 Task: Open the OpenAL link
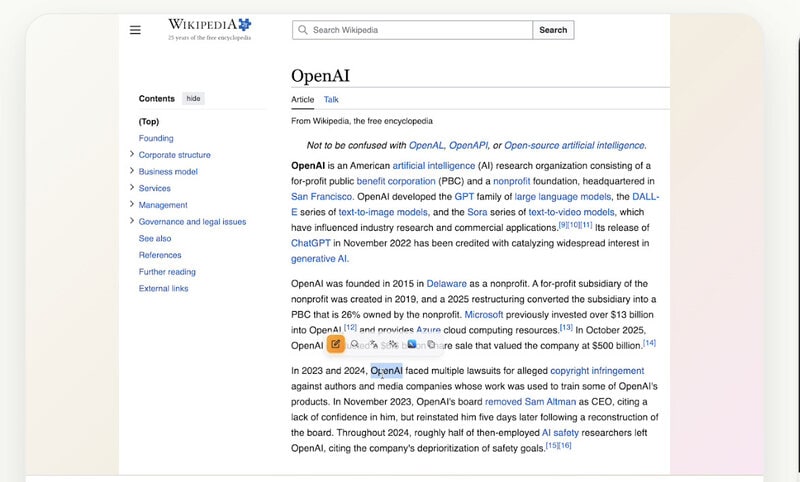(427, 145)
